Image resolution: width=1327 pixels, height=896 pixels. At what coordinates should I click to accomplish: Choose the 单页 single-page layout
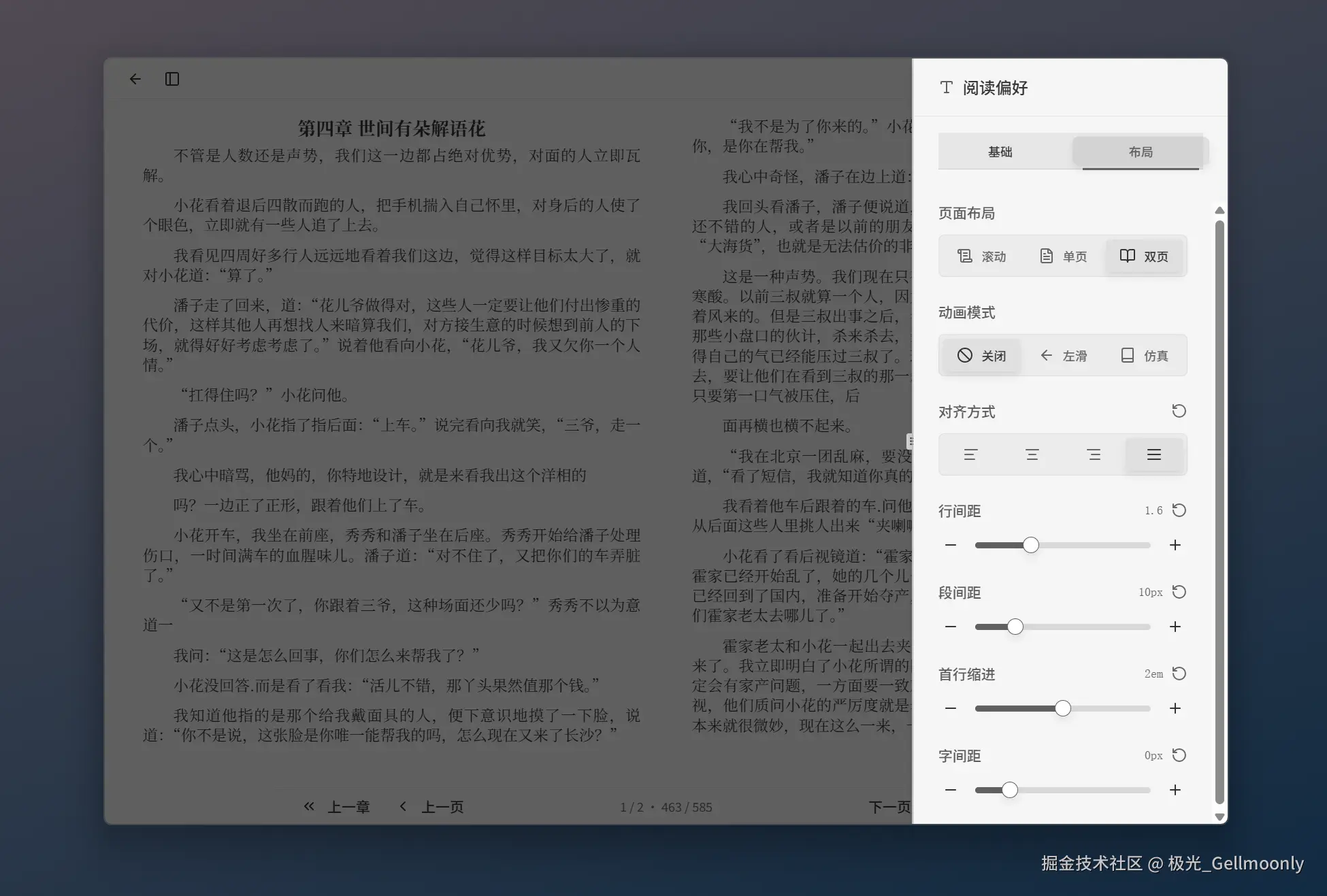pos(1062,256)
